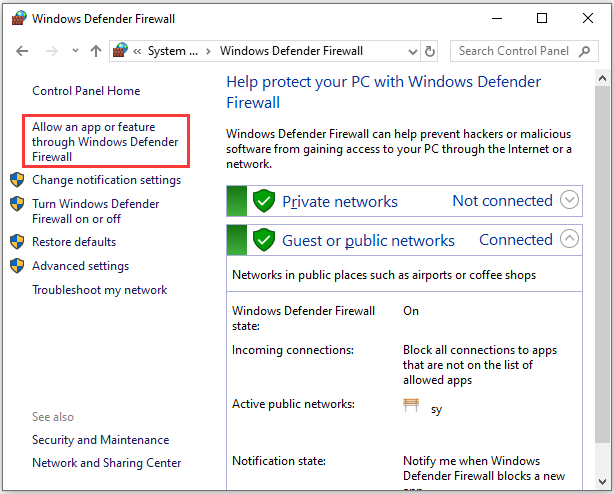Go back using the back arrow
The width and height of the screenshot is (614, 494).
pos(22,51)
